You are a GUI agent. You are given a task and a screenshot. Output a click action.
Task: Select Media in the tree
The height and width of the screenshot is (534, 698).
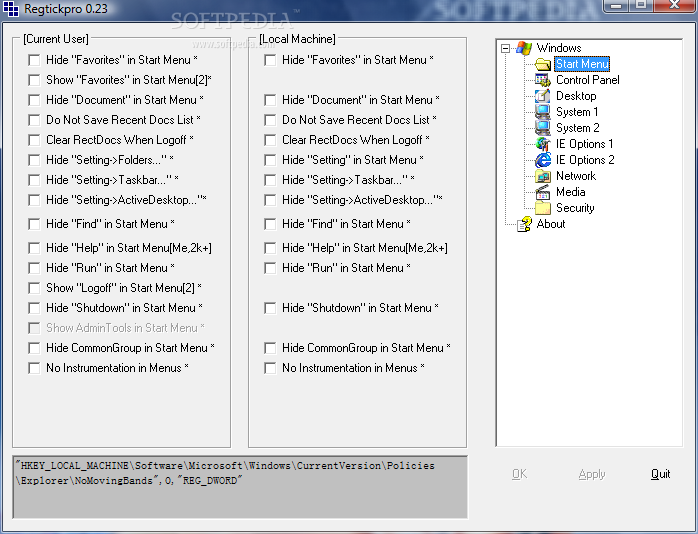(571, 192)
